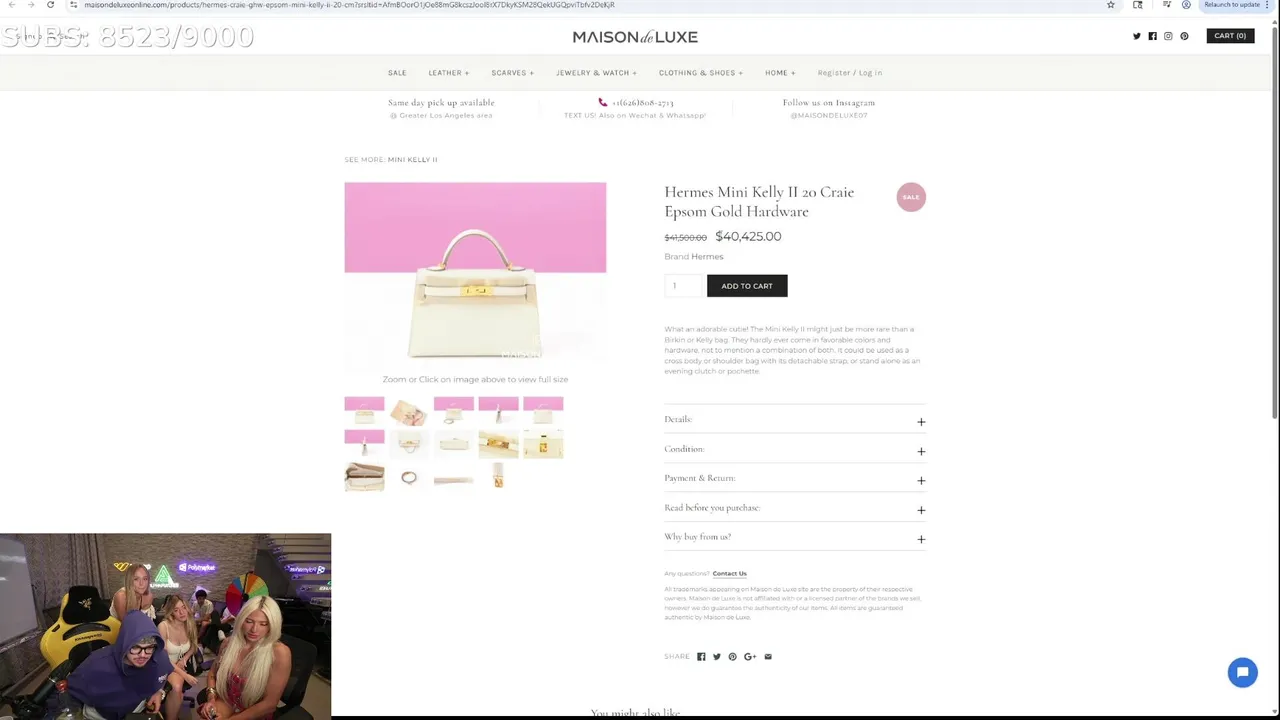
Task: Open the blue chat widget
Action: pyautogui.click(x=1242, y=673)
